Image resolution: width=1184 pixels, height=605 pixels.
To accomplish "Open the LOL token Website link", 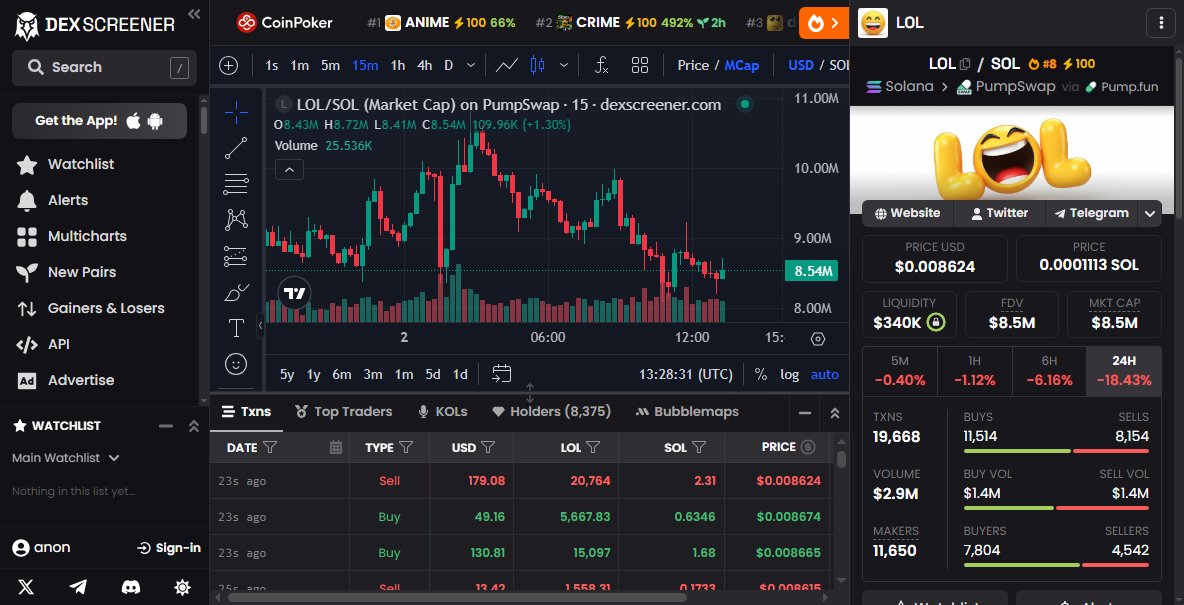I will 908,214.
